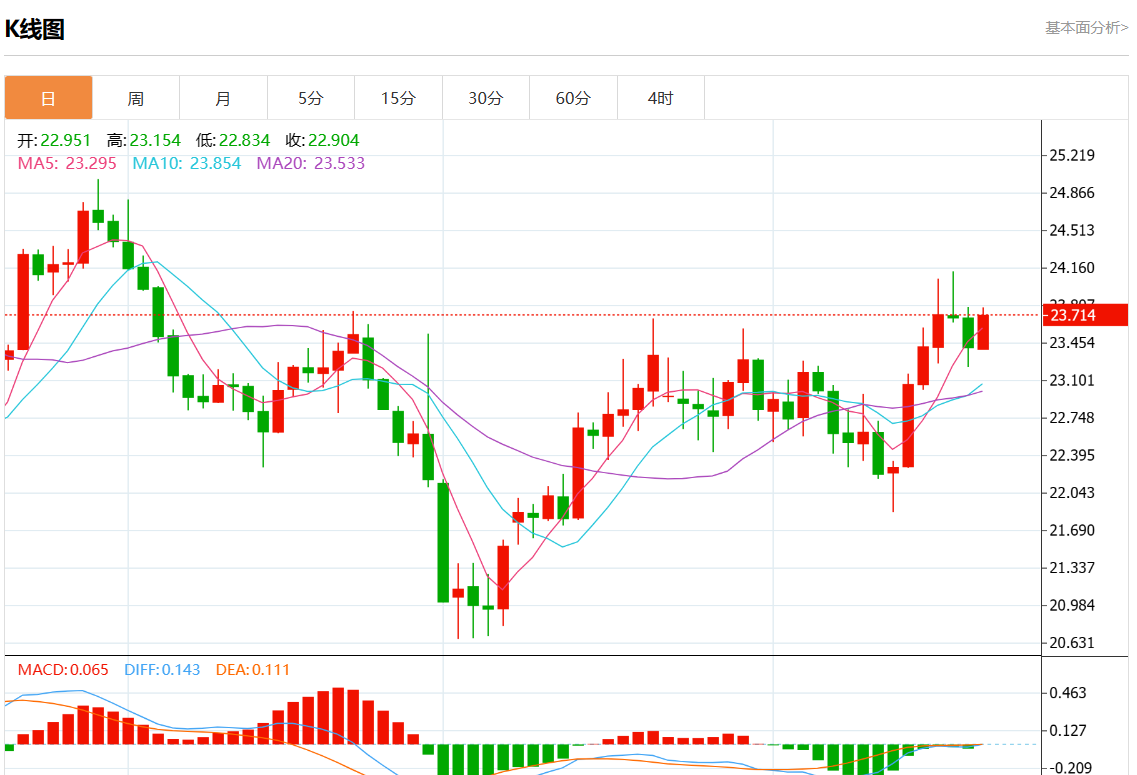1137x775 pixels.
Task: Open the 30分 interval tab
Action: (x=486, y=98)
